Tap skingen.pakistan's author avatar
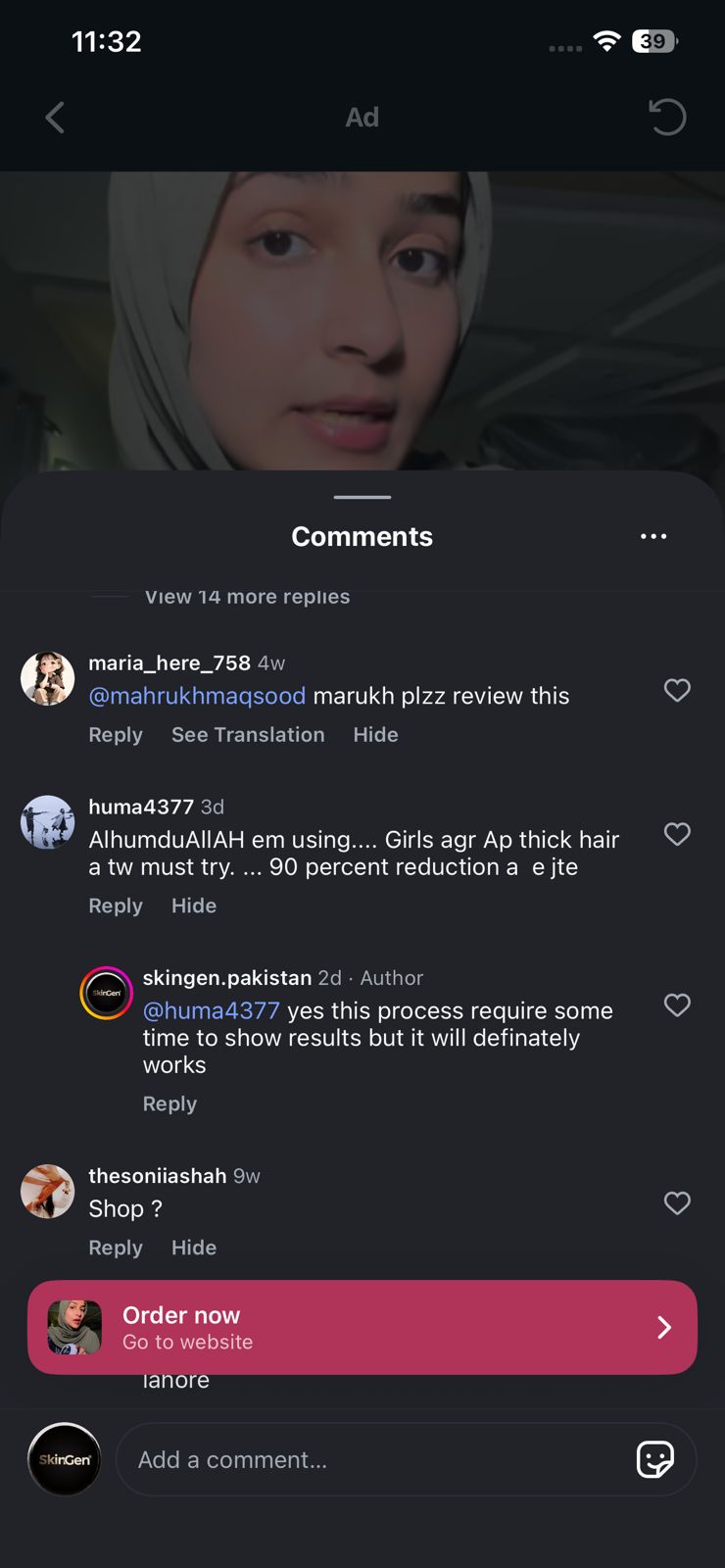This screenshot has width=725, height=1568. tap(106, 993)
